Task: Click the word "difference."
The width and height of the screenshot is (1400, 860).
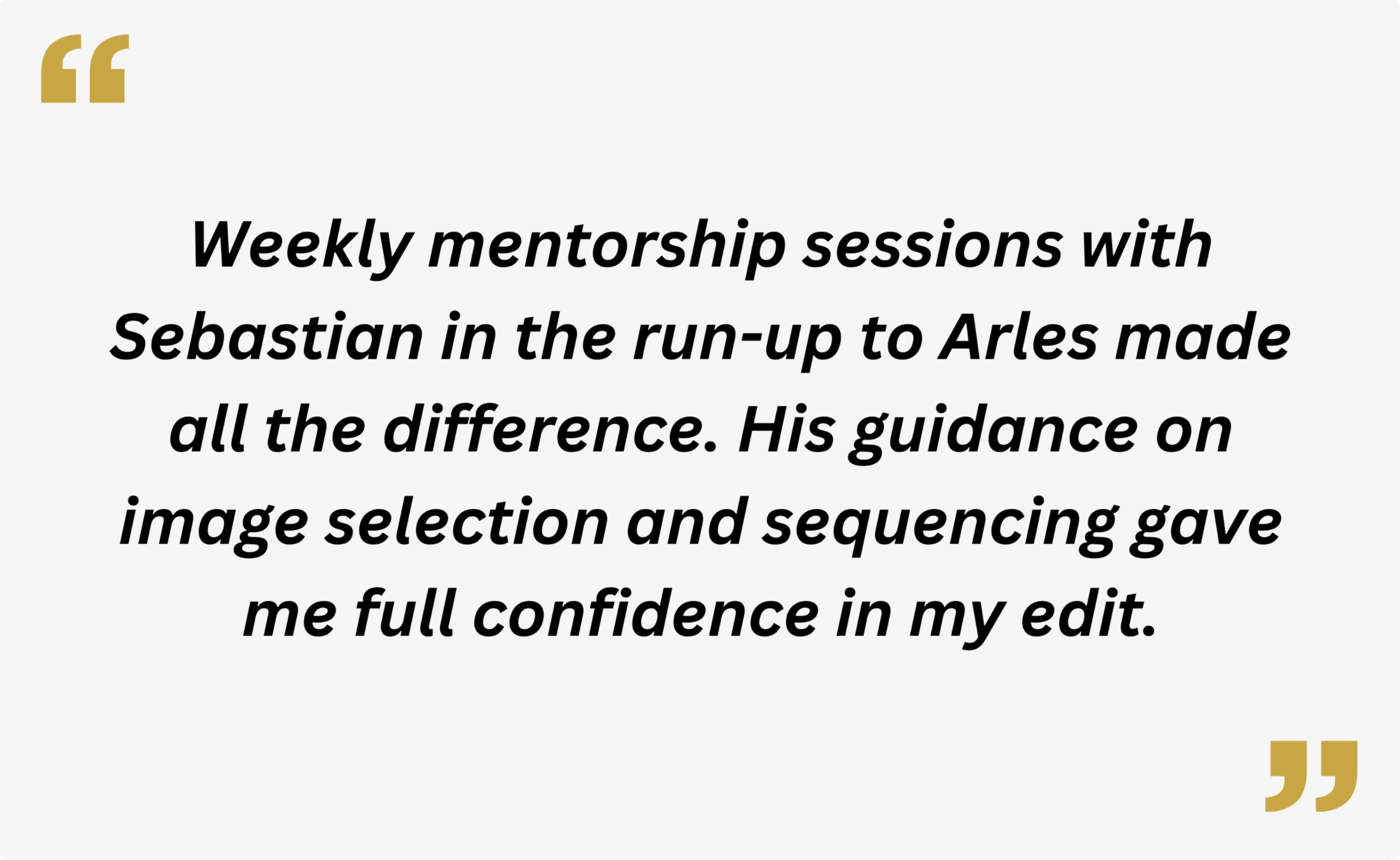Action: tap(550, 431)
